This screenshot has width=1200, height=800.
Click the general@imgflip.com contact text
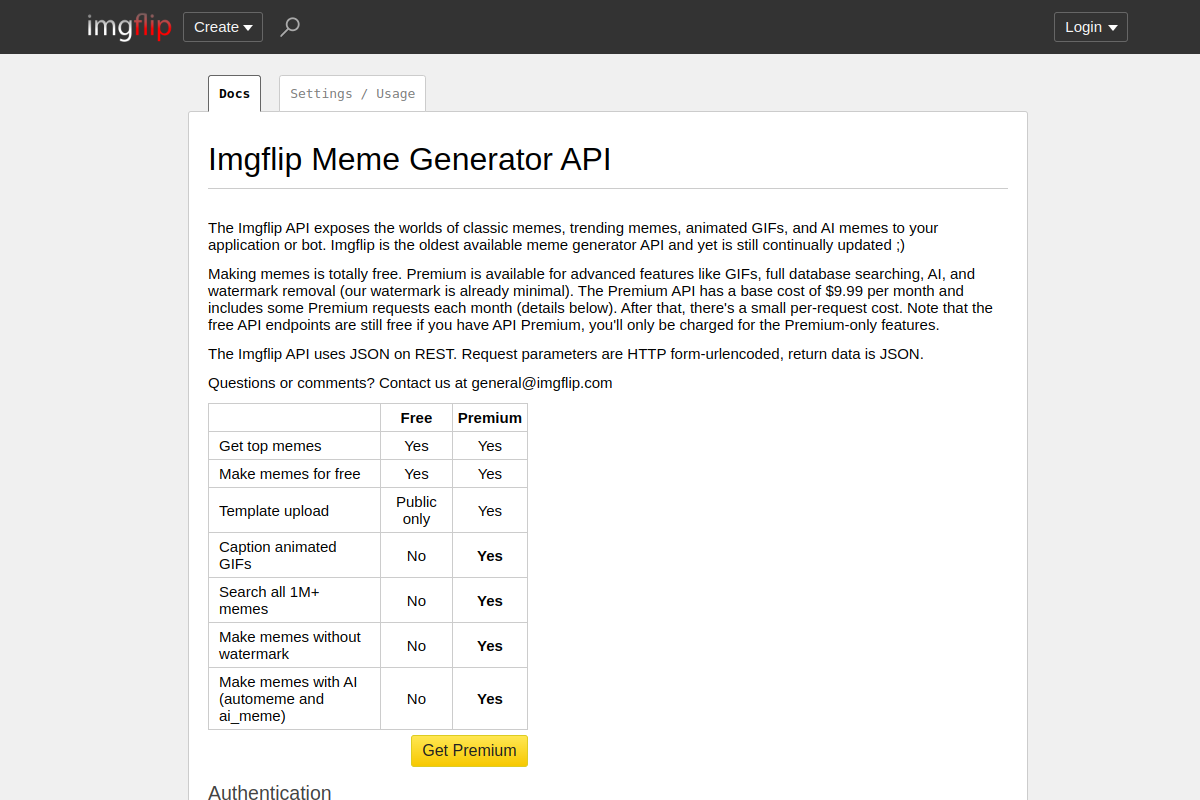(542, 383)
